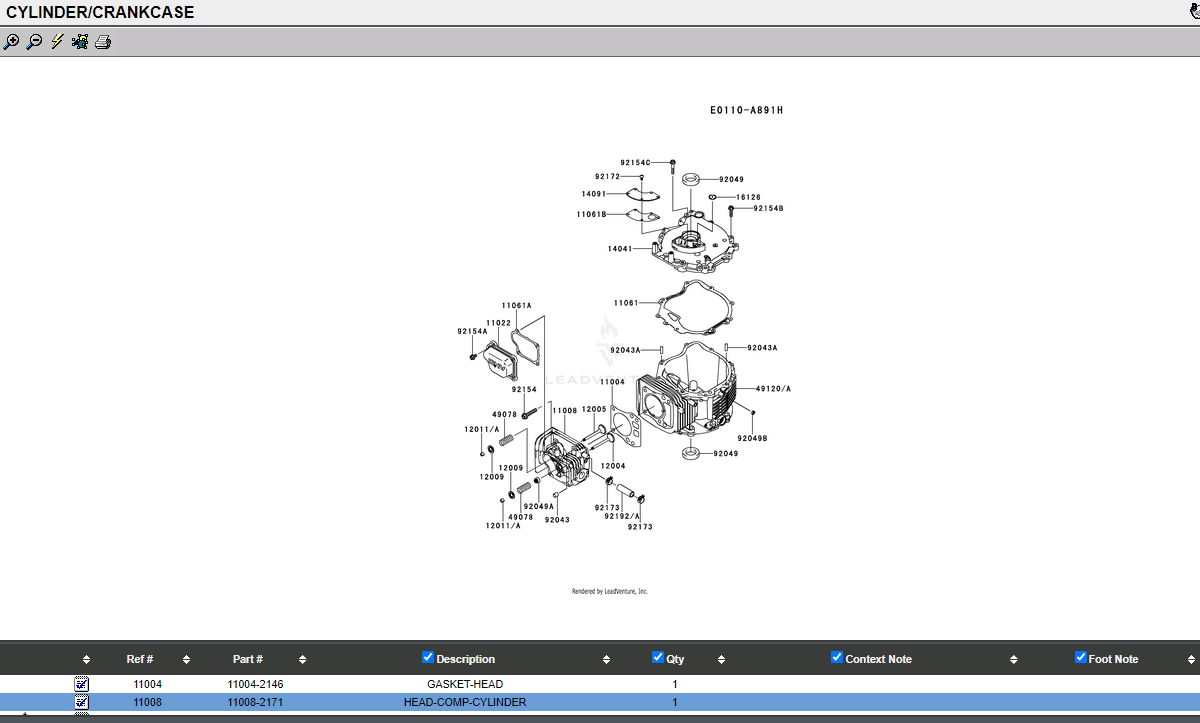Sort by Part # using its arrows
The height and width of the screenshot is (723, 1200).
(x=302, y=660)
